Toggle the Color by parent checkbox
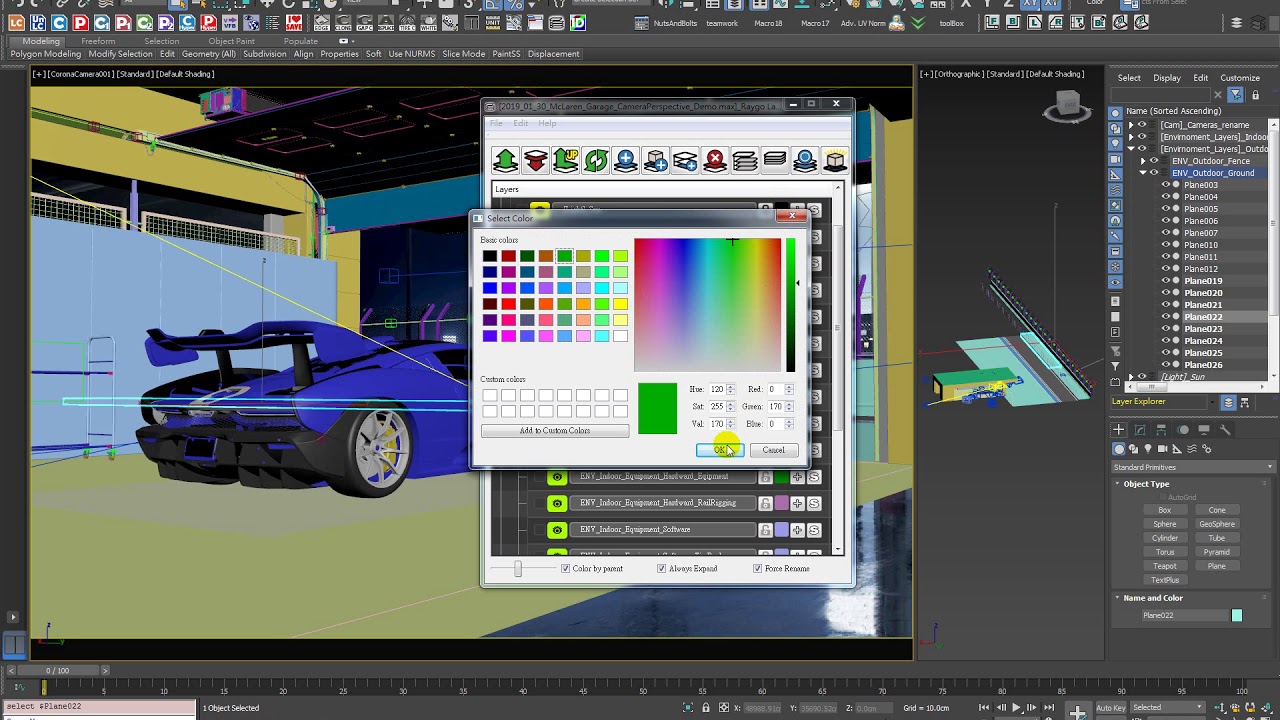Viewport: 1280px width, 720px height. click(565, 568)
